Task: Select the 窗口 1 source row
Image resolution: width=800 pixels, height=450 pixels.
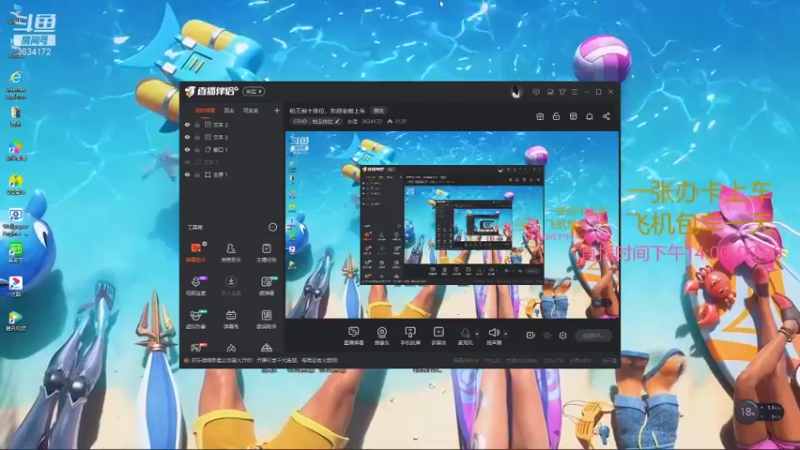Action: (x=232, y=149)
